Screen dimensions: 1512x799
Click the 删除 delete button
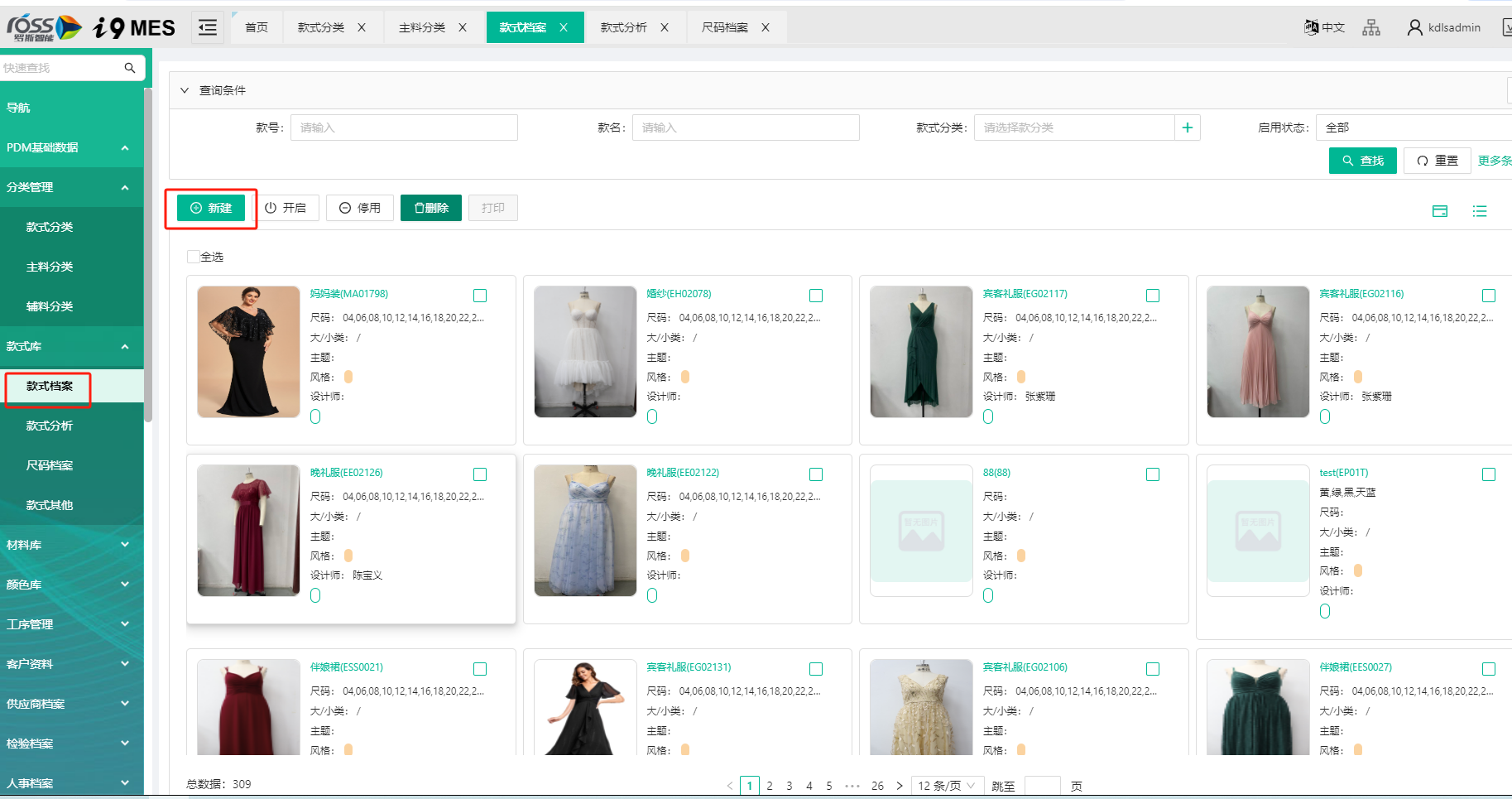[431, 208]
